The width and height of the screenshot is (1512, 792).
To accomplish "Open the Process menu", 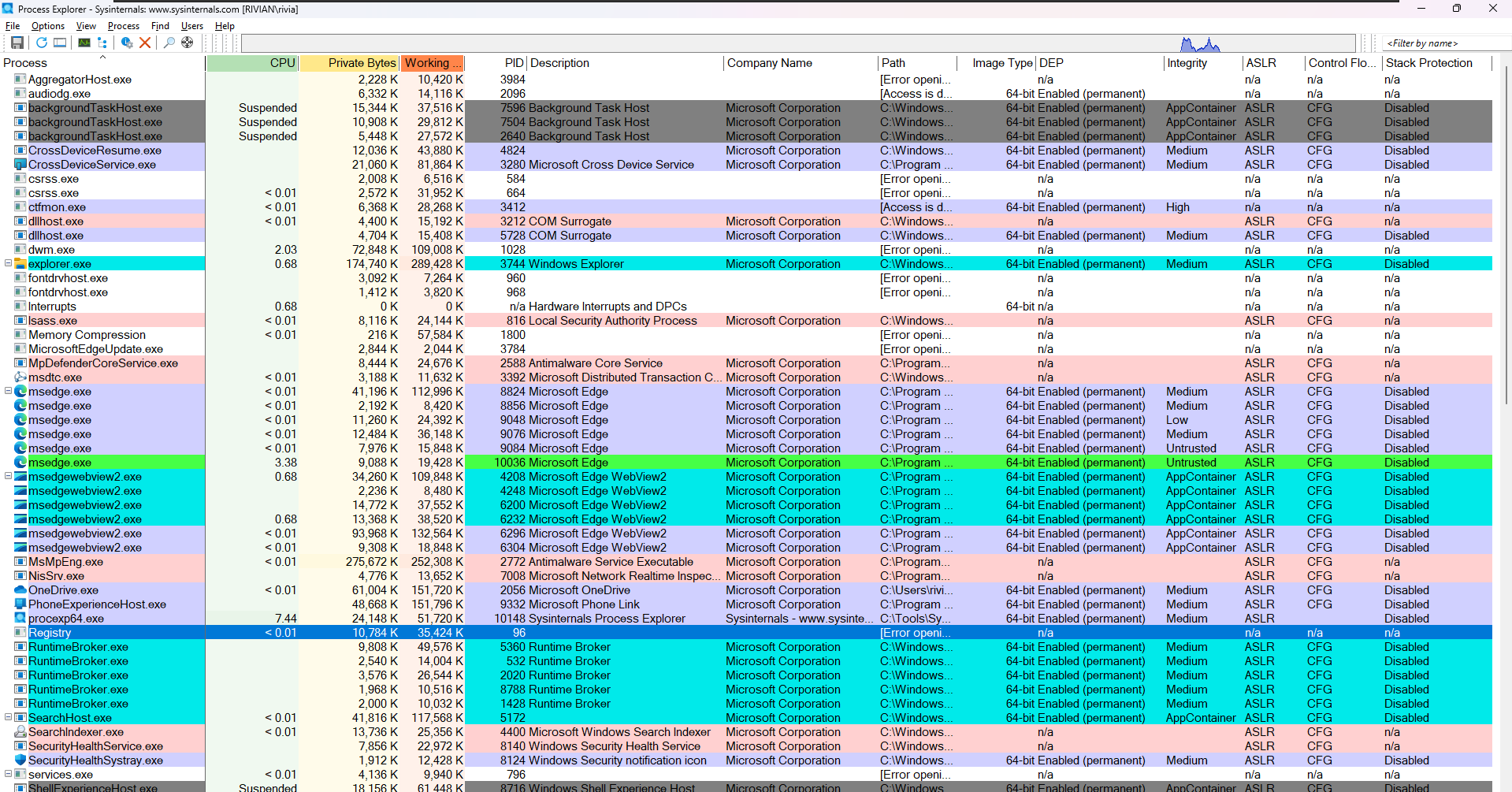I will (x=124, y=26).
